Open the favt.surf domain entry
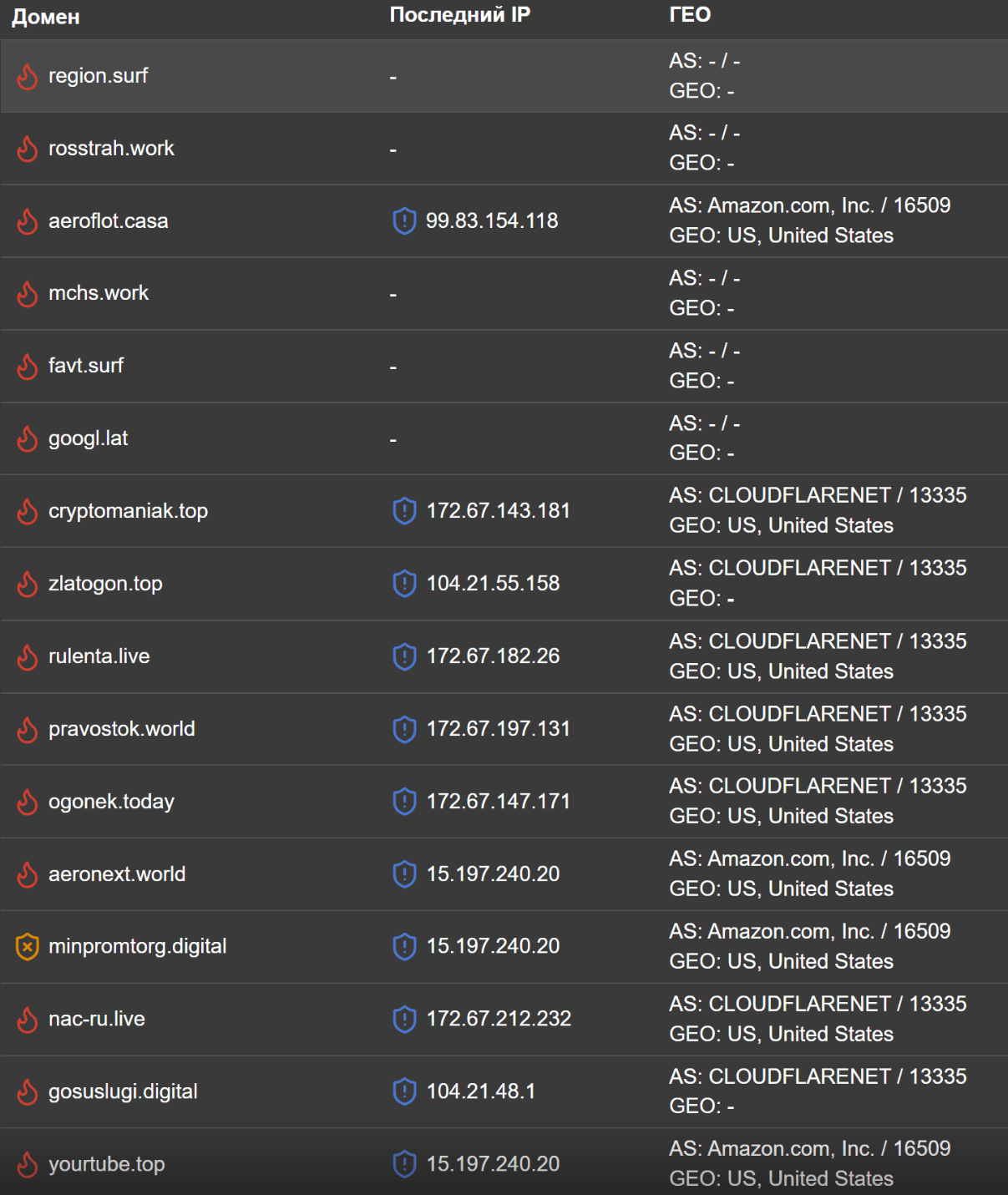1008x1195 pixels. point(86,366)
